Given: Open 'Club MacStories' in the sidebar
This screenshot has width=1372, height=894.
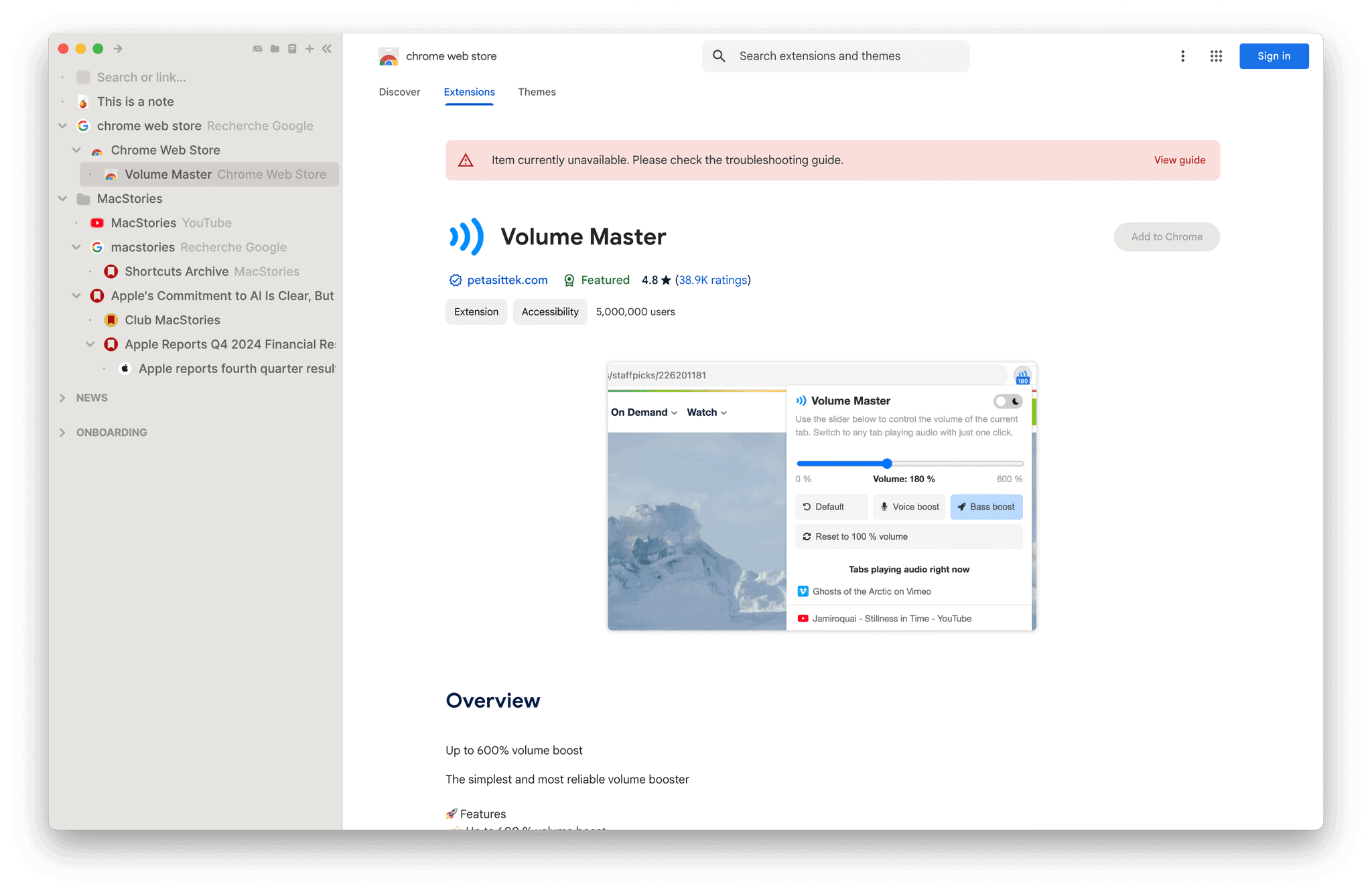Looking at the screenshot, I should (x=172, y=320).
